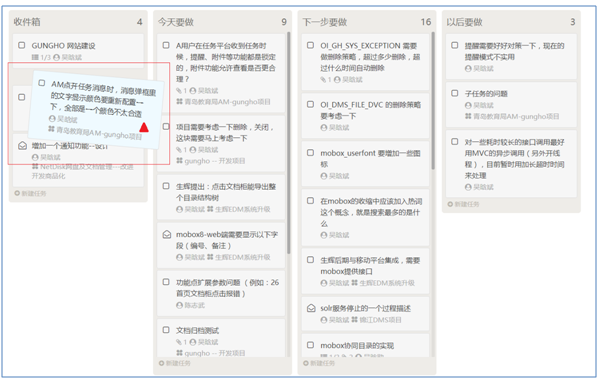Add new task in 以后要做 column
600x382 pixels.
[x=463, y=204]
